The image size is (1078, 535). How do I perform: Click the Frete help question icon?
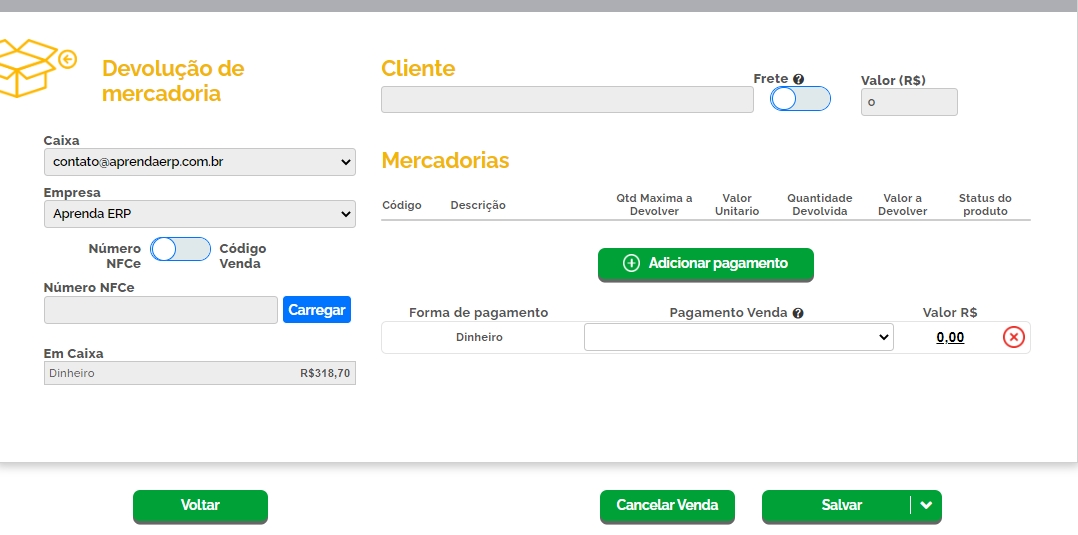[x=798, y=79]
